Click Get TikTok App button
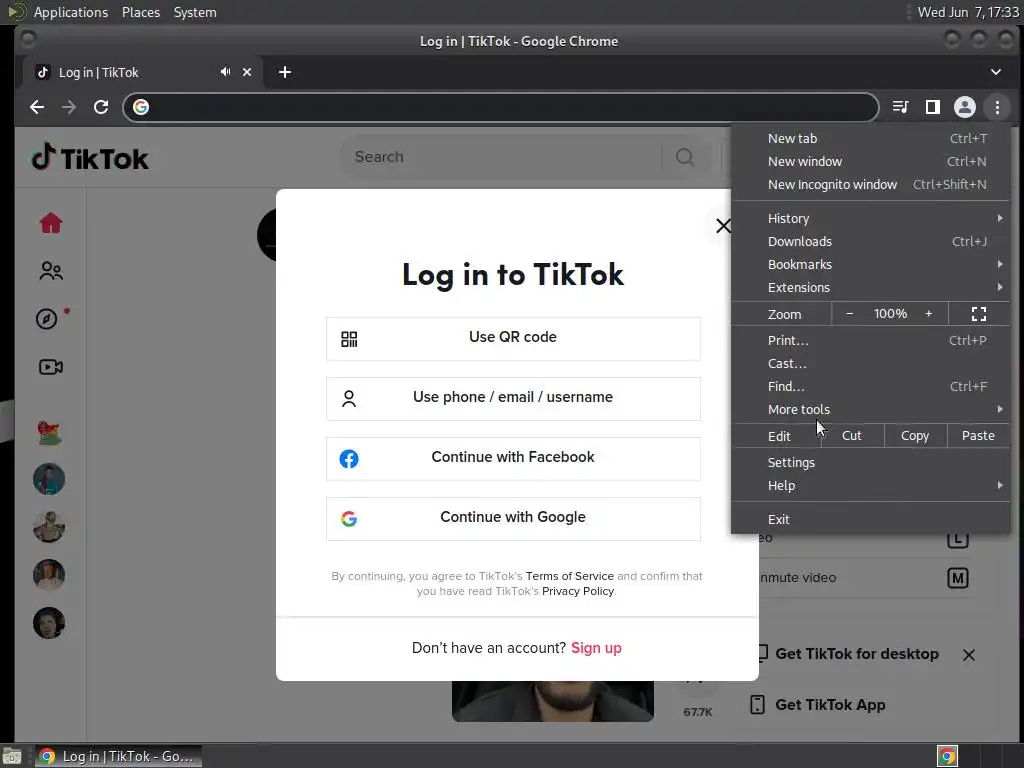The width and height of the screenshot is (1024, 768). point(818,705)
